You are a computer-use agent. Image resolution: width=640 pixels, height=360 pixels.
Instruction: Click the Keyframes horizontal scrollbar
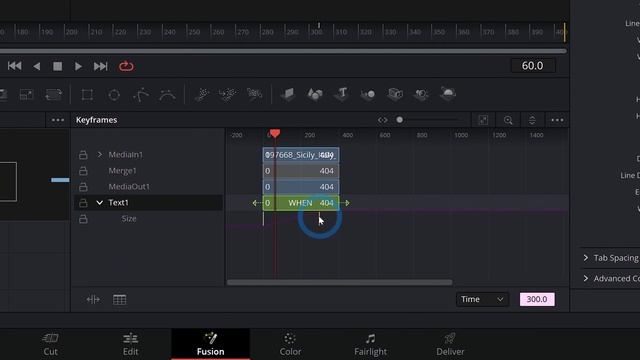click(x=339, y=282)
